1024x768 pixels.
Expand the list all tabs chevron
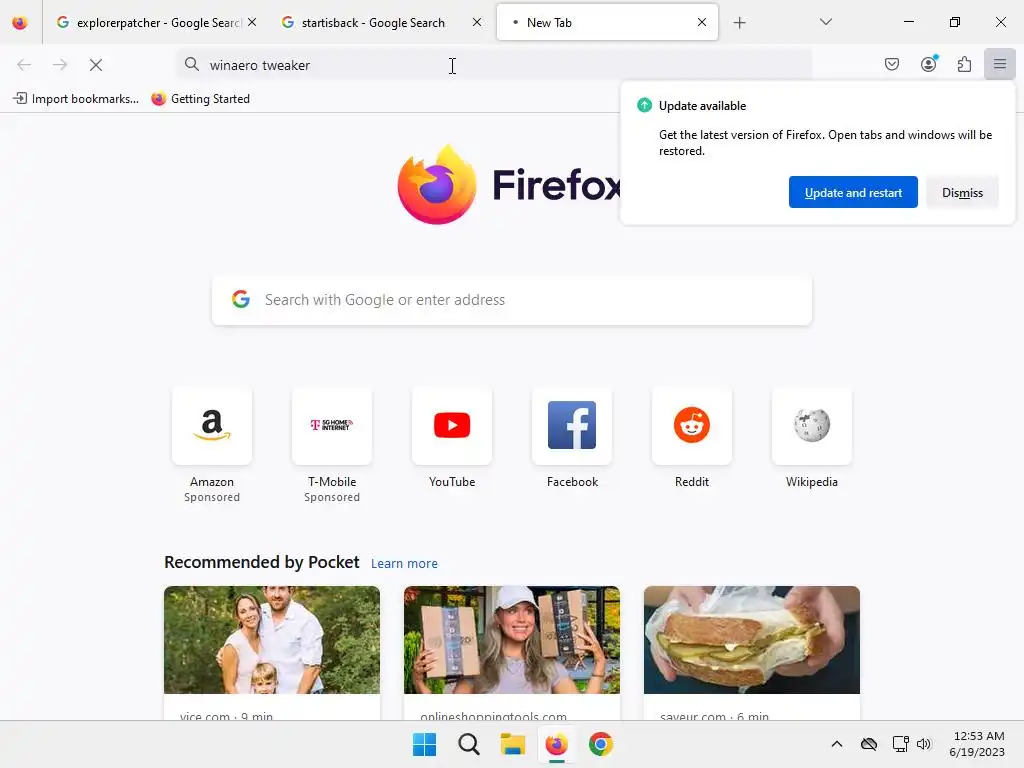coord(826,23)
